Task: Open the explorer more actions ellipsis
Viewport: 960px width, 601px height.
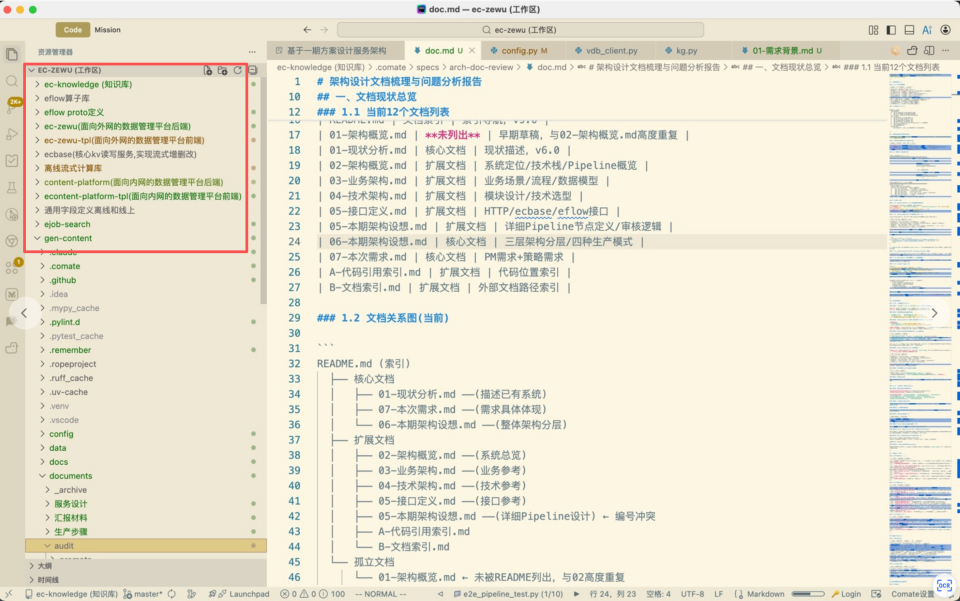Action: point(252,52)
